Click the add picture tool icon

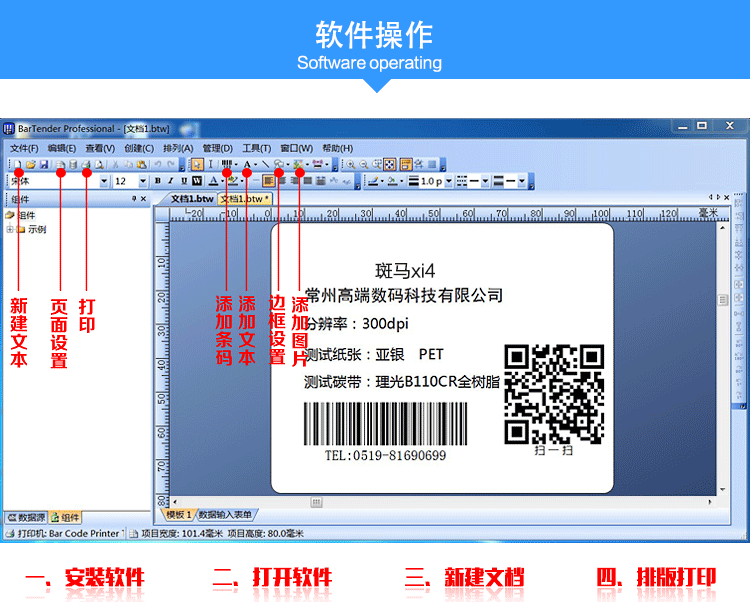[x=298, y=164]
